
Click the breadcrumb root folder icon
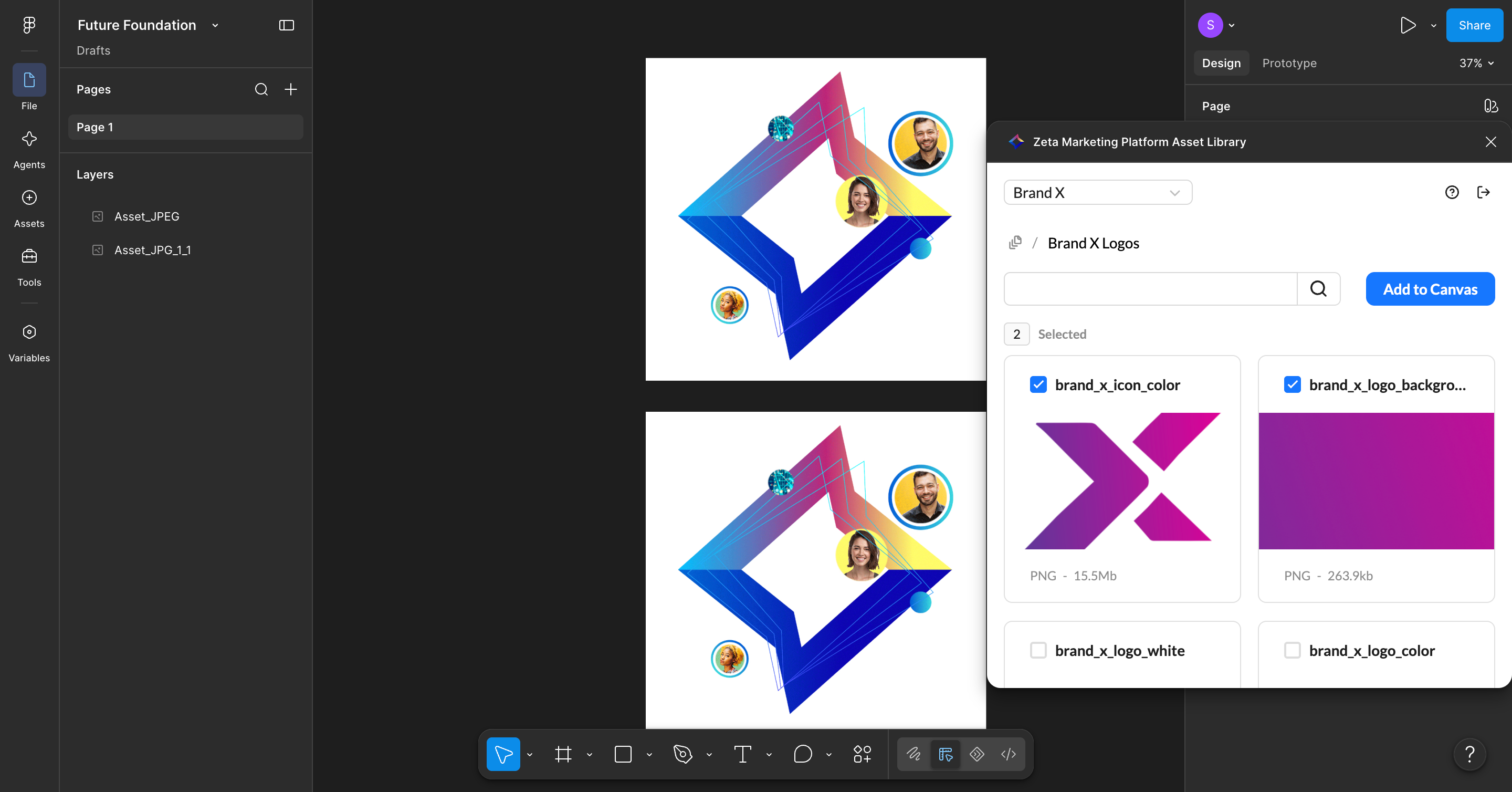click(1015, 243)
